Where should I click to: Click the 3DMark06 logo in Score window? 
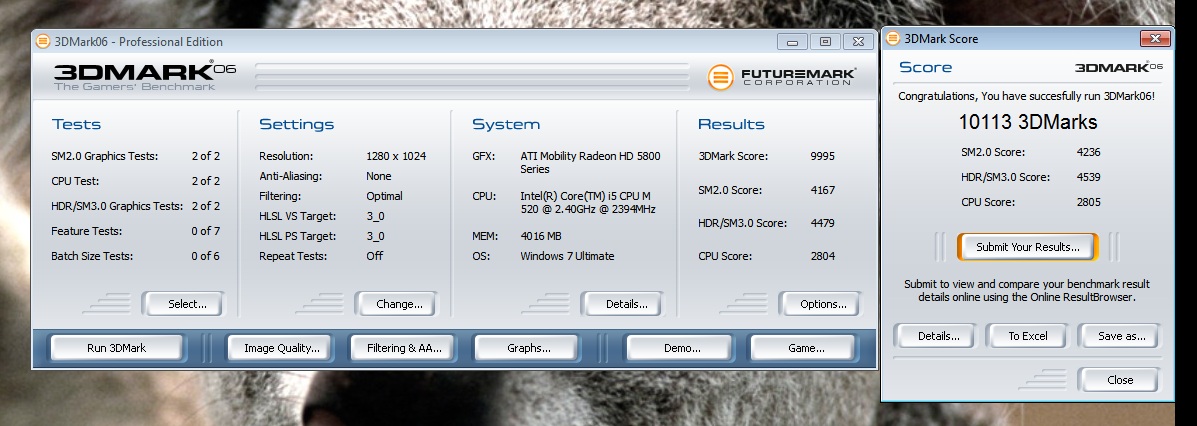click(1118, 67)
